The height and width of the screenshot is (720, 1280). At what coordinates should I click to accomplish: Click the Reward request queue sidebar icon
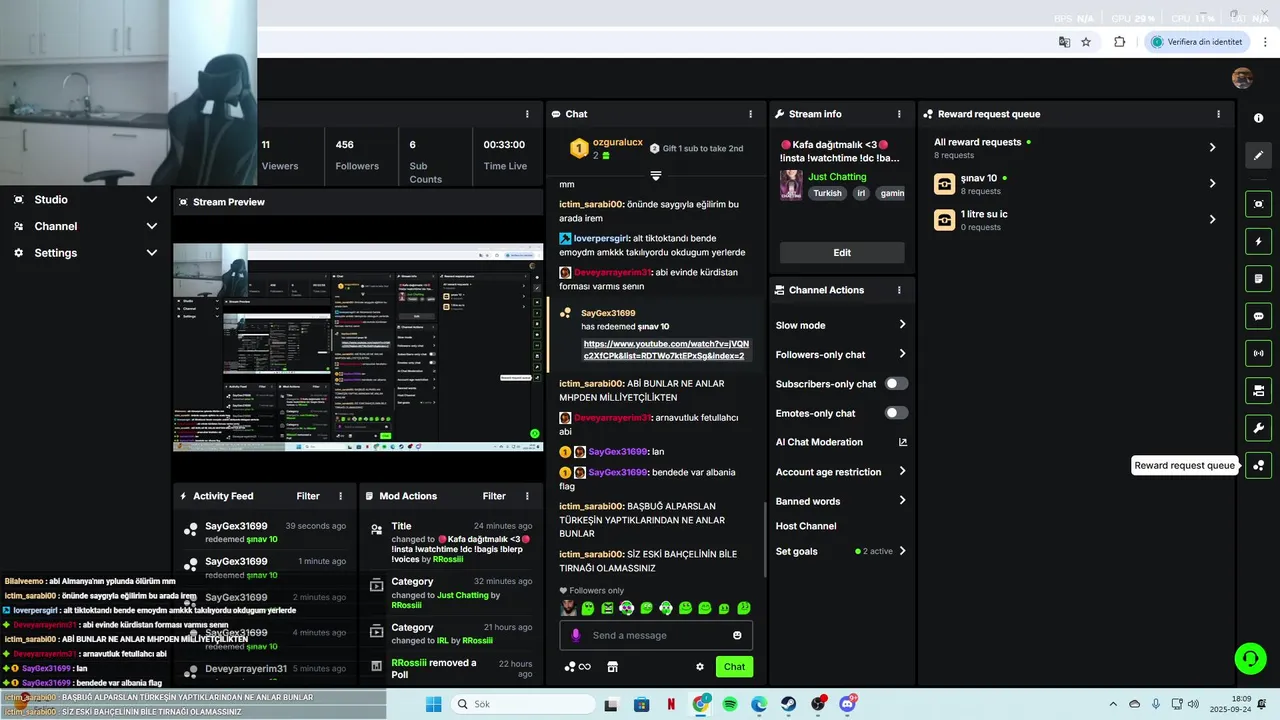click(x=1258, y=466)
